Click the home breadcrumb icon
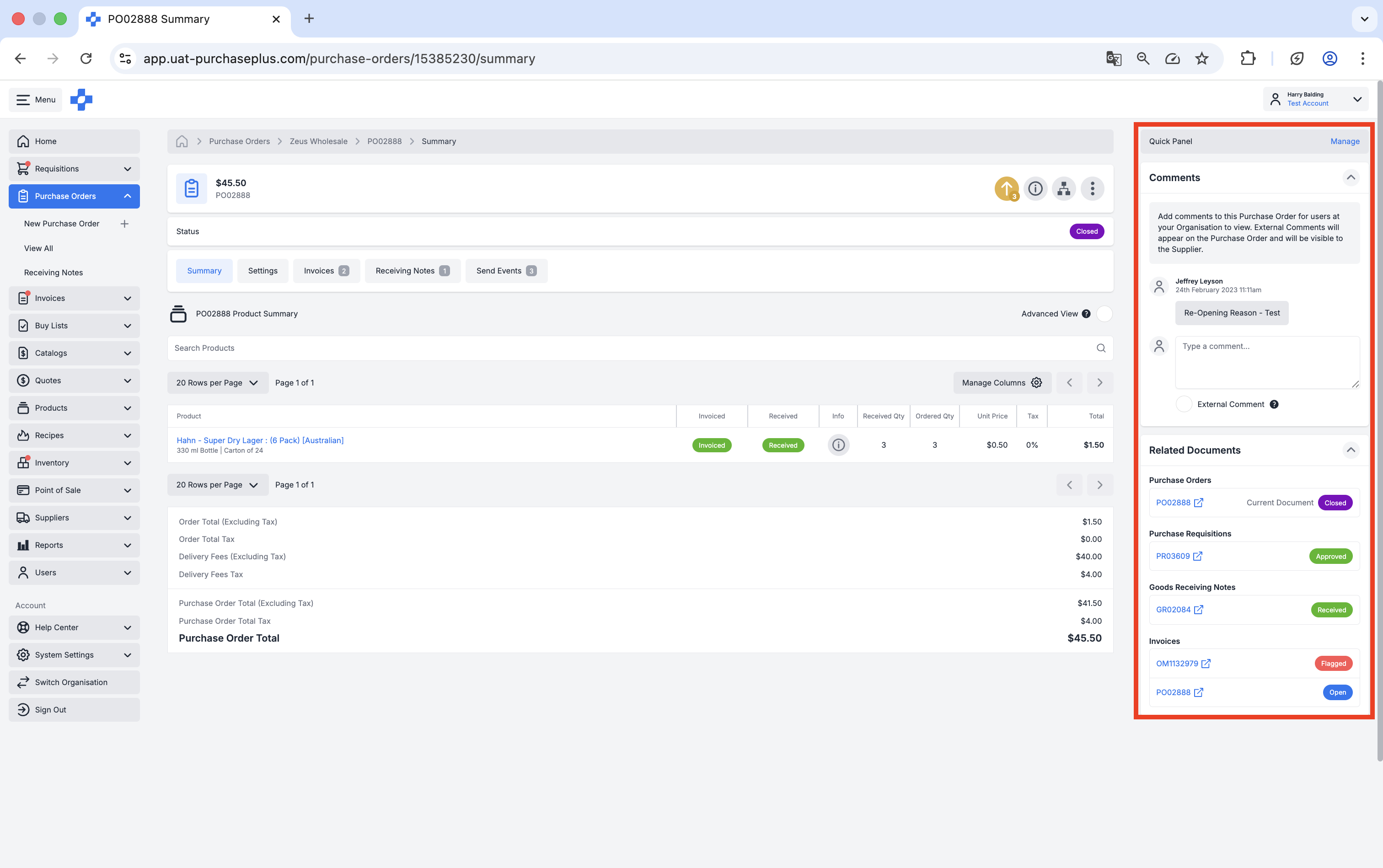 [182, 141]
